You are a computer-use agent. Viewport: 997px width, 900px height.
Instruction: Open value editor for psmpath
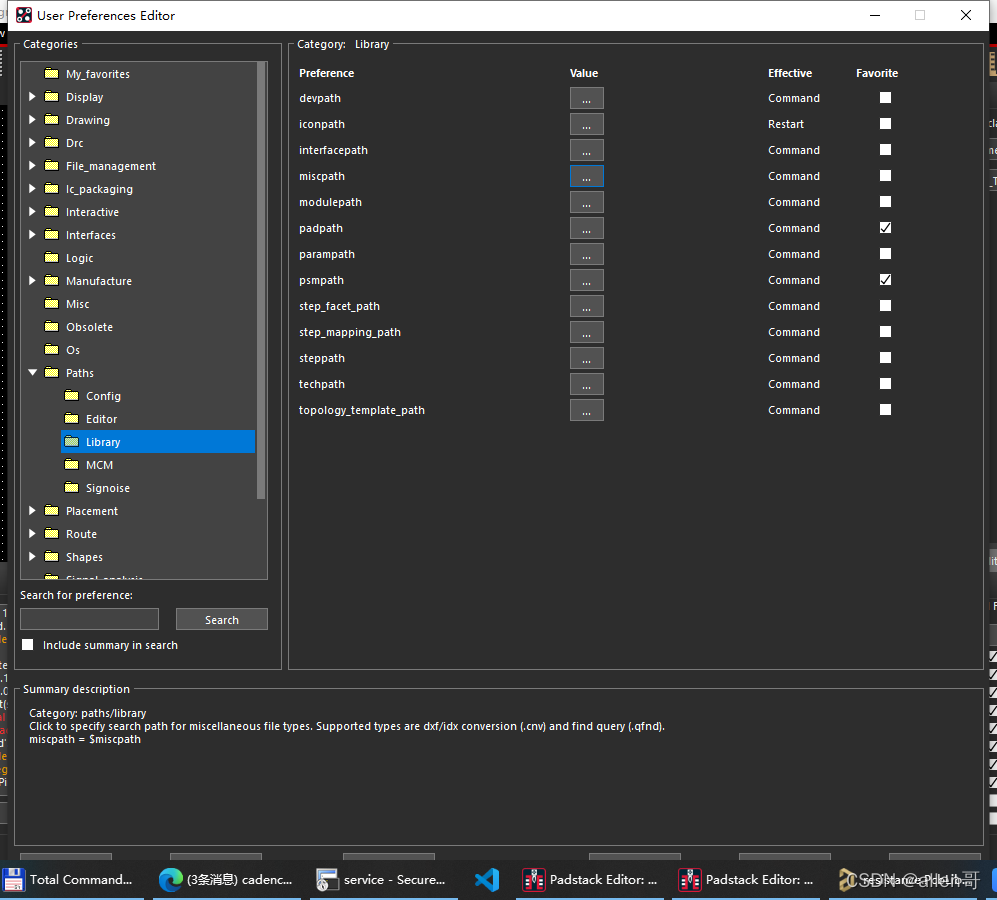pyautogui.click(x=586, y=280)
